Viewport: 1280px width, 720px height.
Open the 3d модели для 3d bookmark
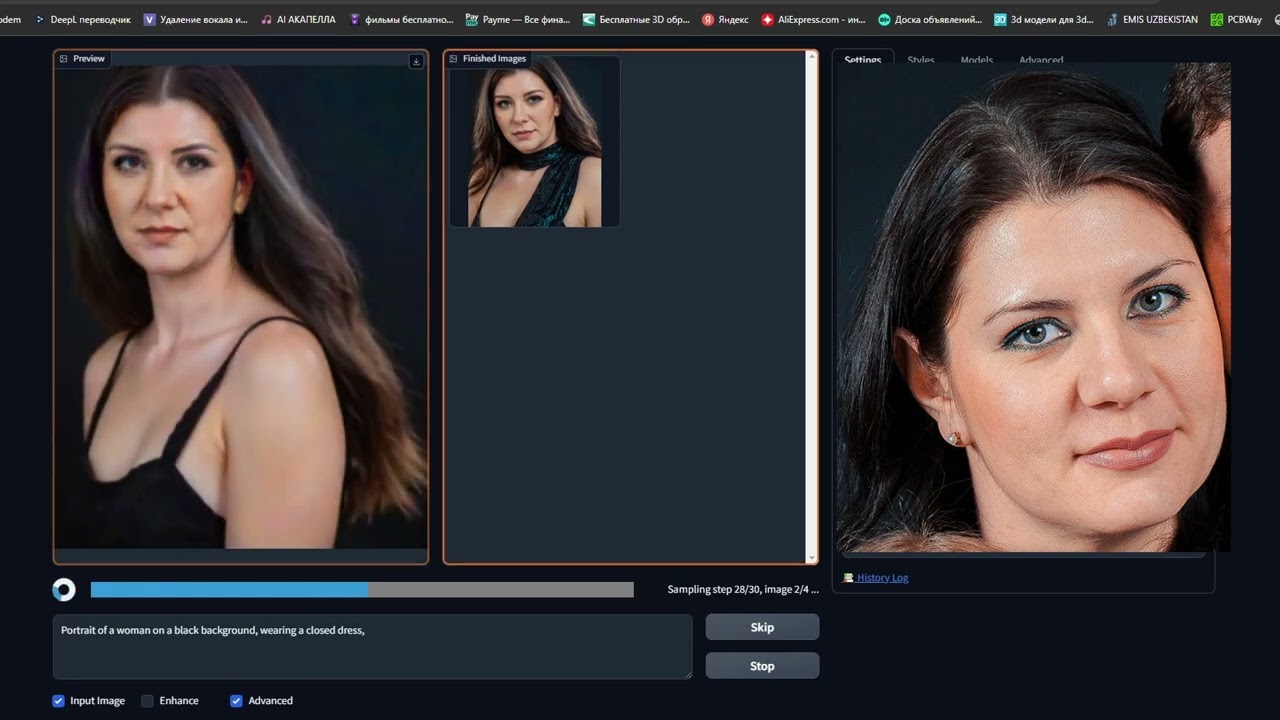1044,19
